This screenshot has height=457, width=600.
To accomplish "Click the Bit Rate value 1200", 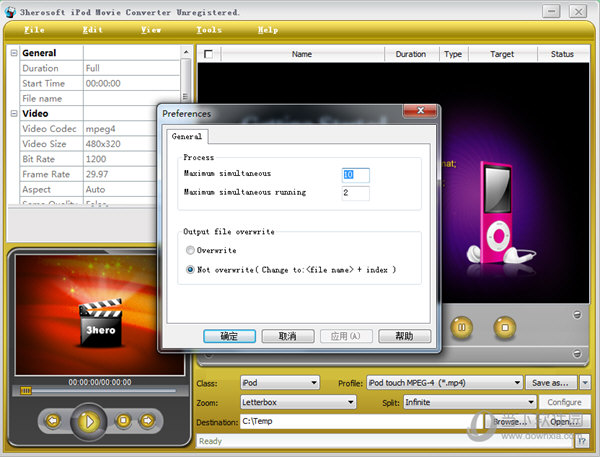I will [x=96, y=159].
